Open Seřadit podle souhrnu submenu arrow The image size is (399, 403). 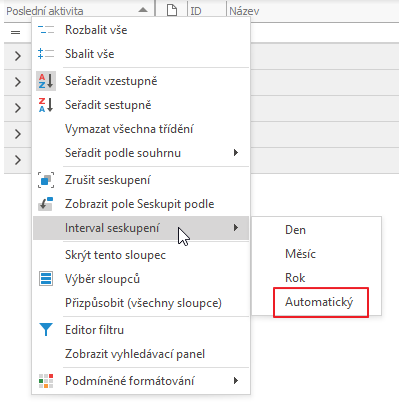[236, 153]
